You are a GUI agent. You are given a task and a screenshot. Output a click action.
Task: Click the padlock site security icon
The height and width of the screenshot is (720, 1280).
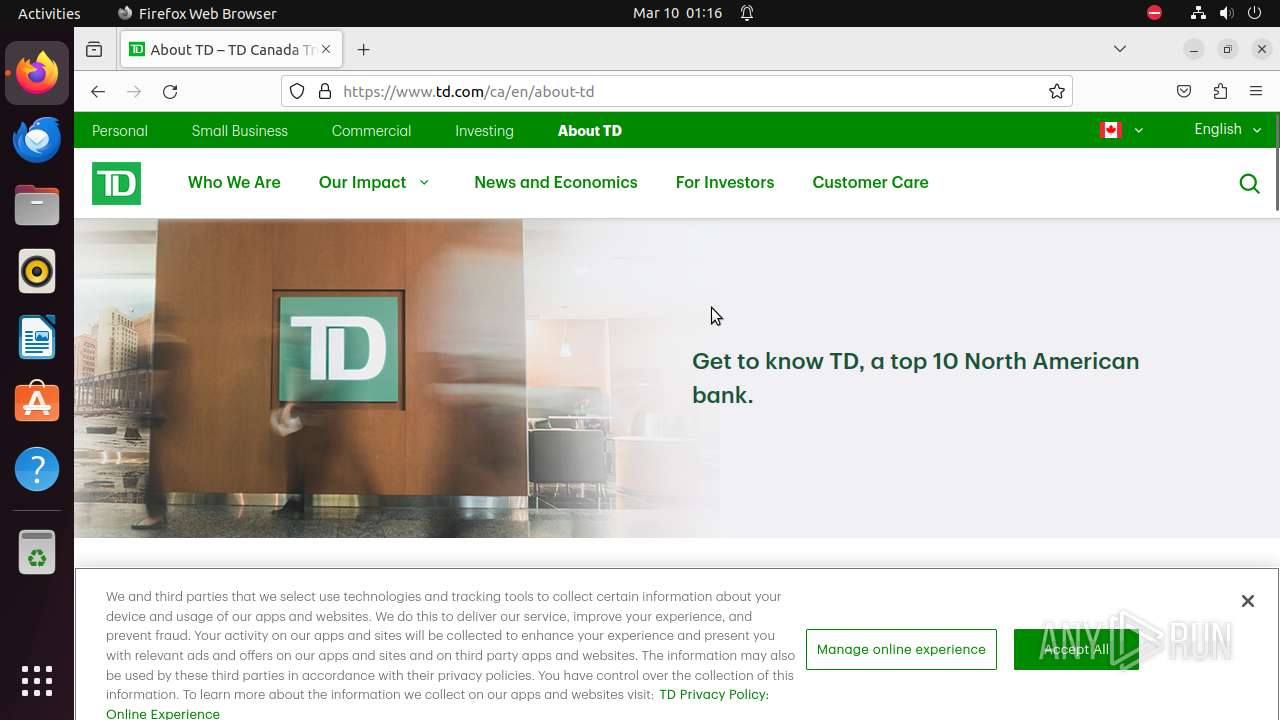[325, 91]
